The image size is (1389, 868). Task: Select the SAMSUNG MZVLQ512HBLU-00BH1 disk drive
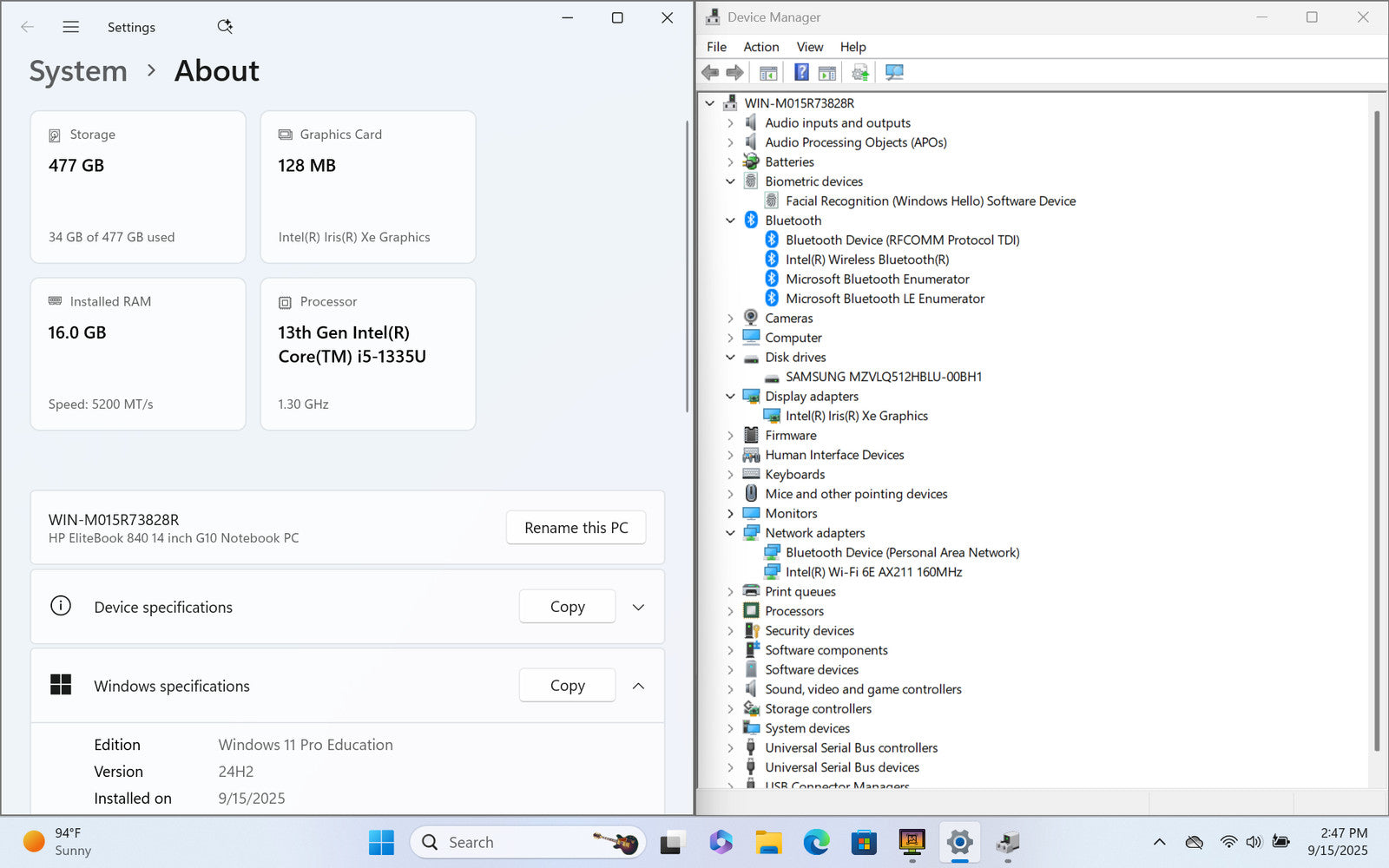click(883, 377)
